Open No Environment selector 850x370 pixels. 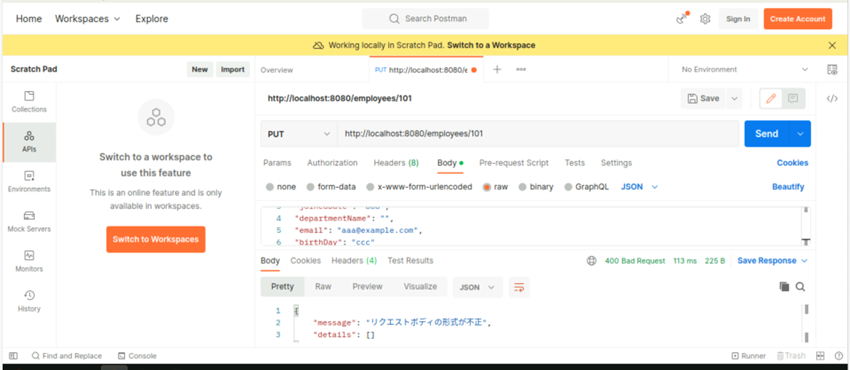(x=744, y=69)
